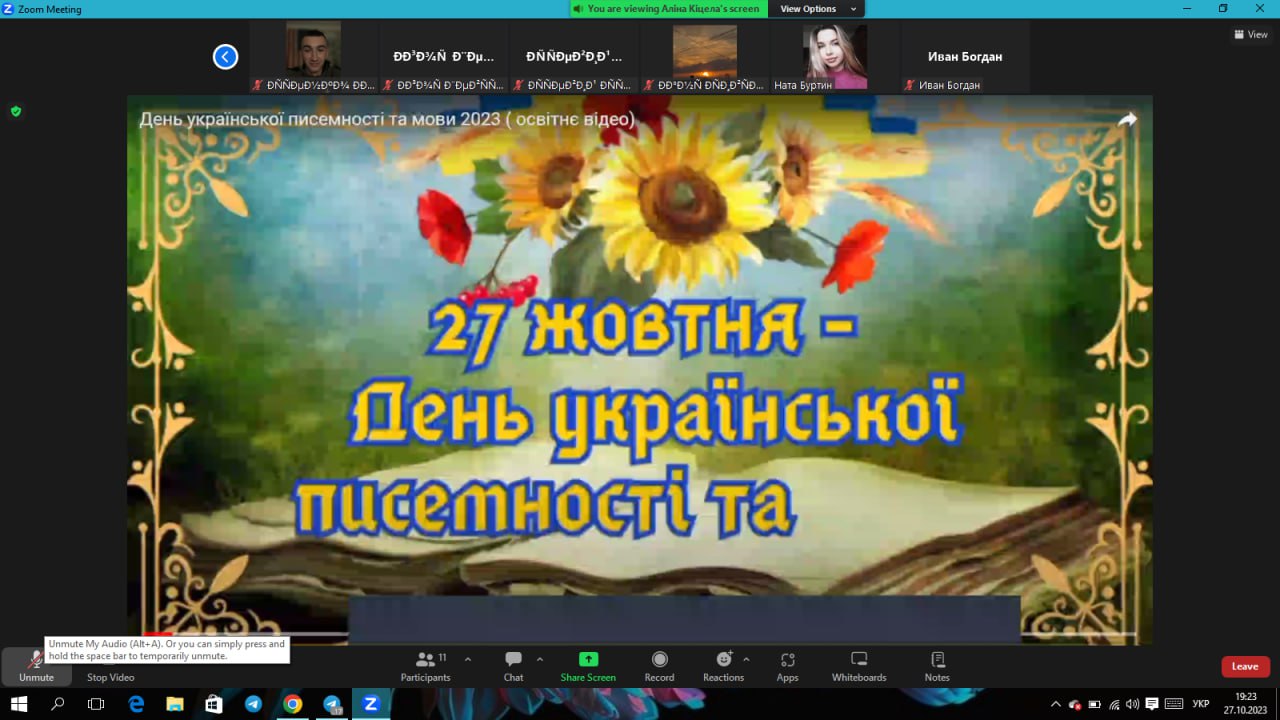Open the Notes panel
This screenshot has width=1280, height=720.
click(937, 665)
